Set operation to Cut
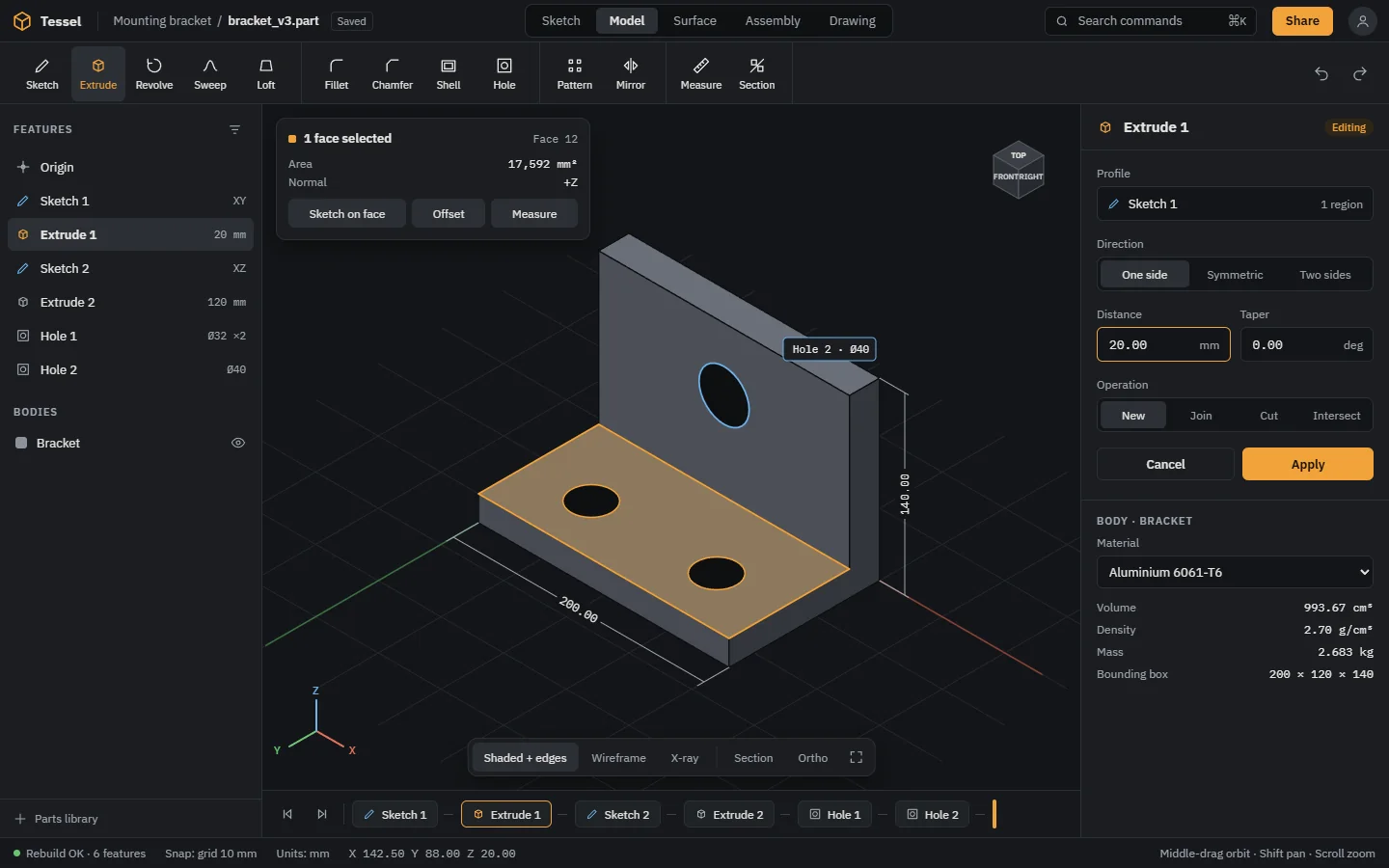Viewport: 1389px width, 868px height. tap(1269, 416)
